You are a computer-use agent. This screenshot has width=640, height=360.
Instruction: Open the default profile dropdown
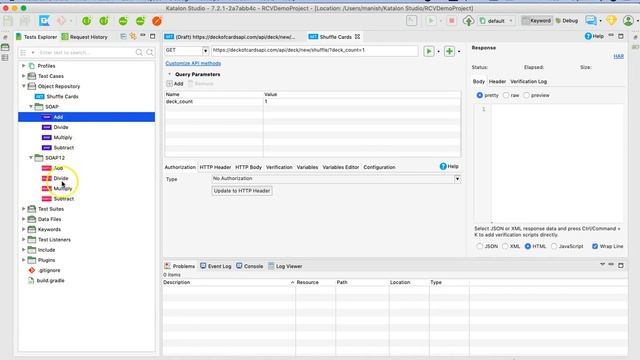point(496,21)
